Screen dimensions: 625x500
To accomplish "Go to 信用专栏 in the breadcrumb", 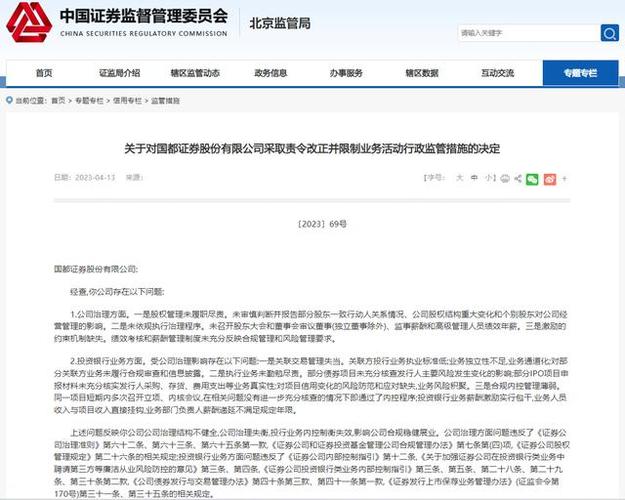I will click(127, 100).
